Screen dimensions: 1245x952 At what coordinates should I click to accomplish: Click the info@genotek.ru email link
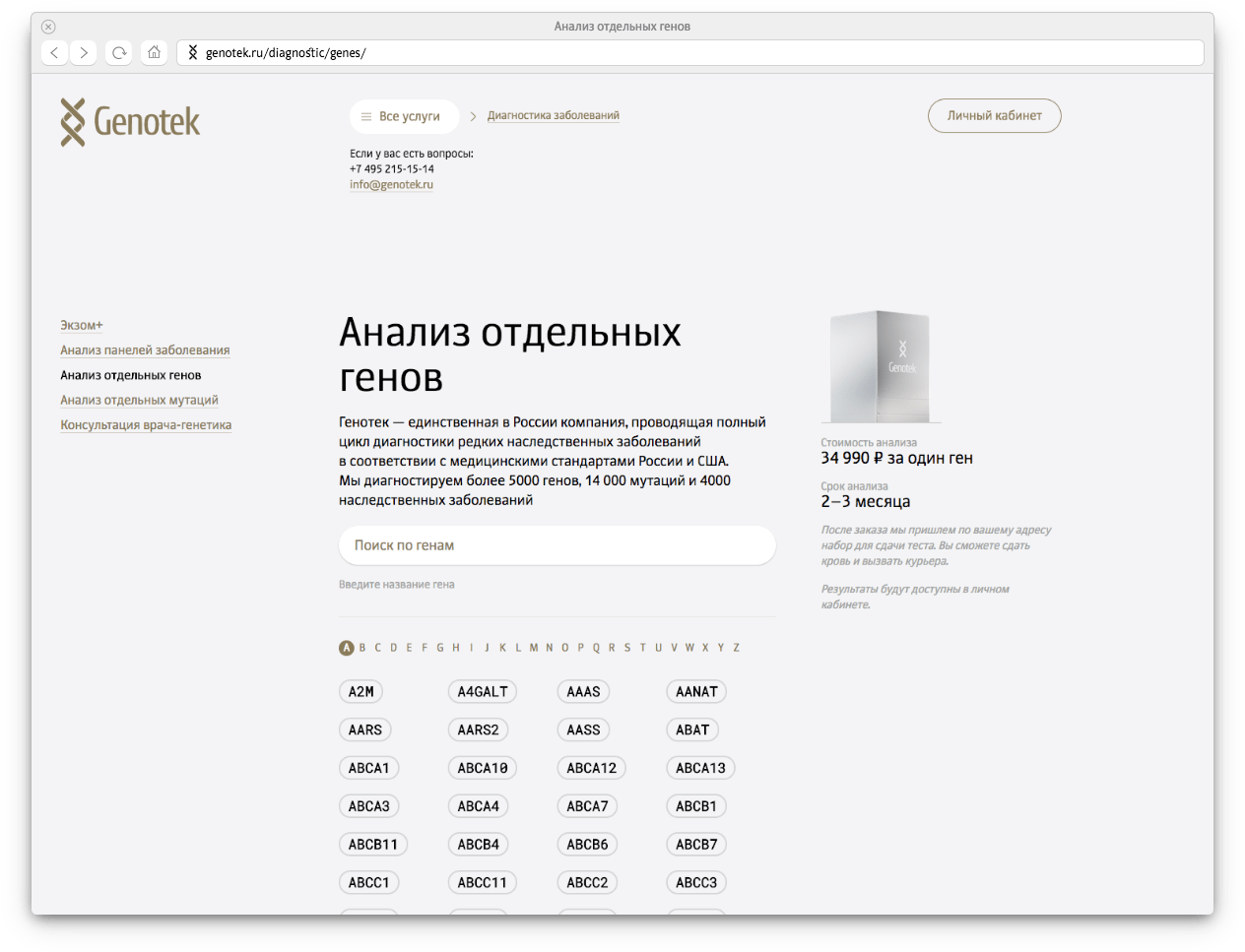391,184
